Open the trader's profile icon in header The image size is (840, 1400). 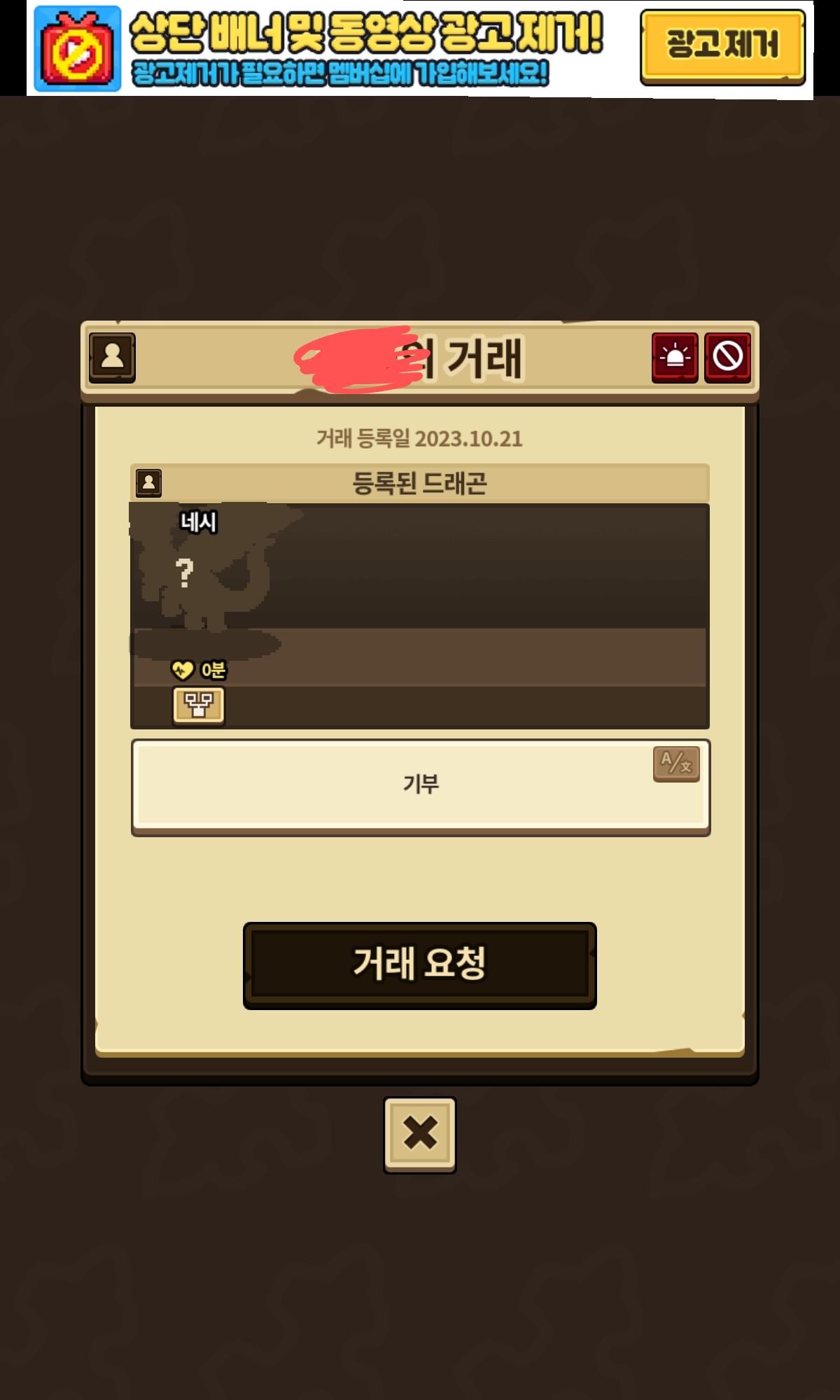pyautogui.click(x=112, y=358)
